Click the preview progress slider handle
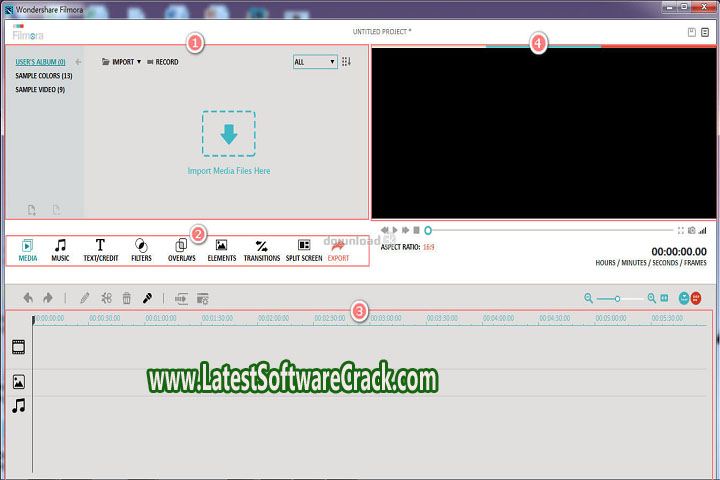720x480 pixels. click(x=428, y=230)
